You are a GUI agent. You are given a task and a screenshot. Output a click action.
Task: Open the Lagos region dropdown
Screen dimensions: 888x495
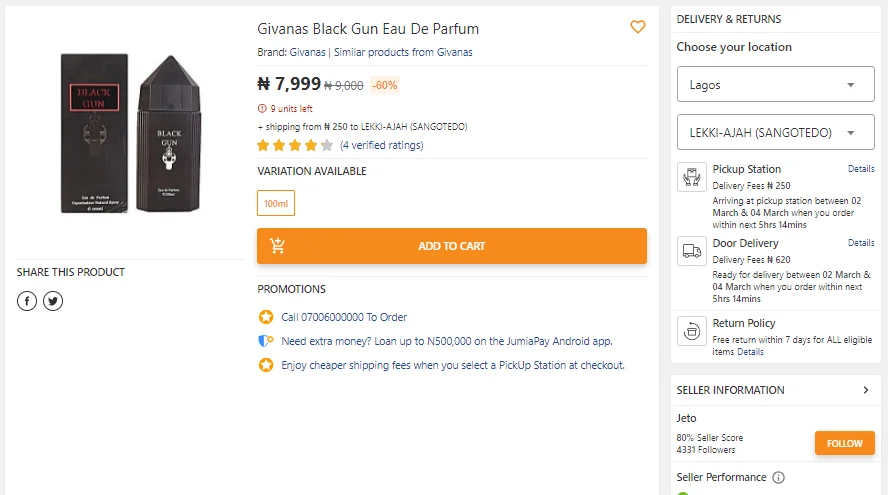(774, 85)
